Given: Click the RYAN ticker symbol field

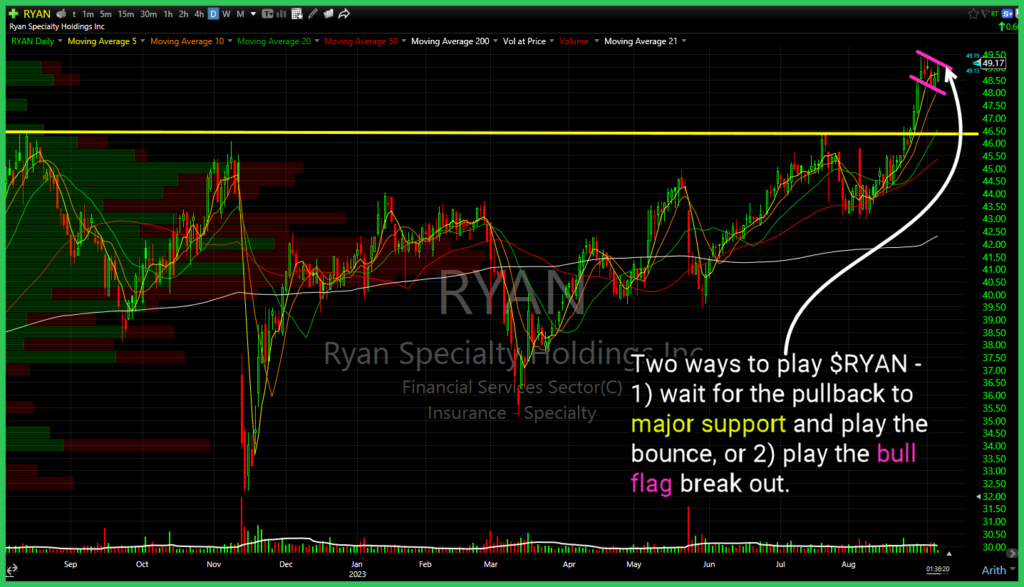Looking at the screenshot, I should pyautogui.click(x=37, y=14).
